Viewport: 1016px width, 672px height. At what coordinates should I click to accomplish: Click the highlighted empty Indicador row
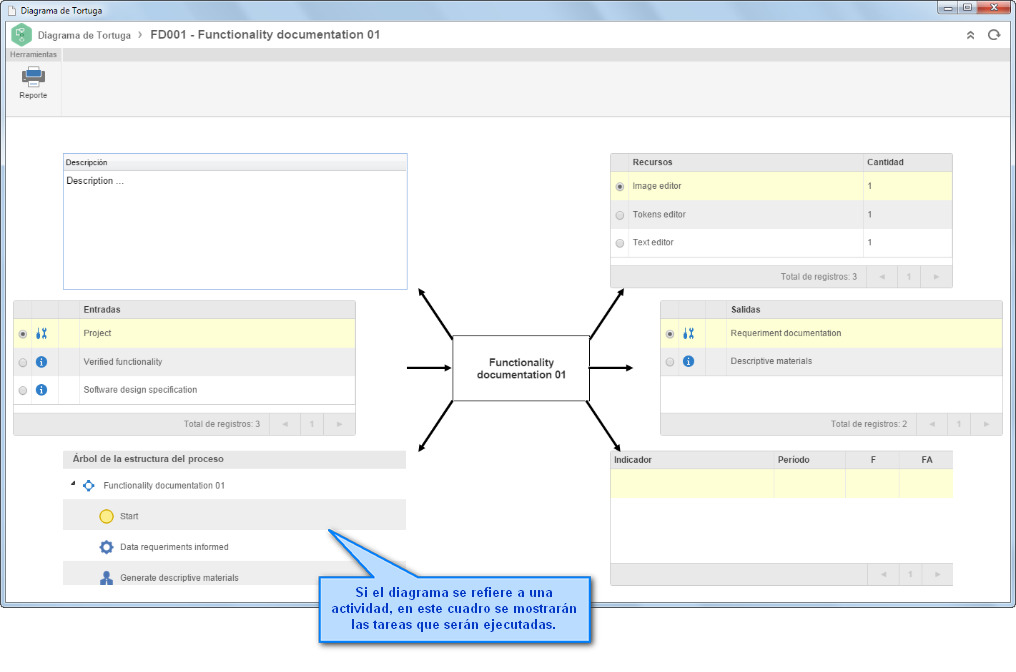coord(781,483)
